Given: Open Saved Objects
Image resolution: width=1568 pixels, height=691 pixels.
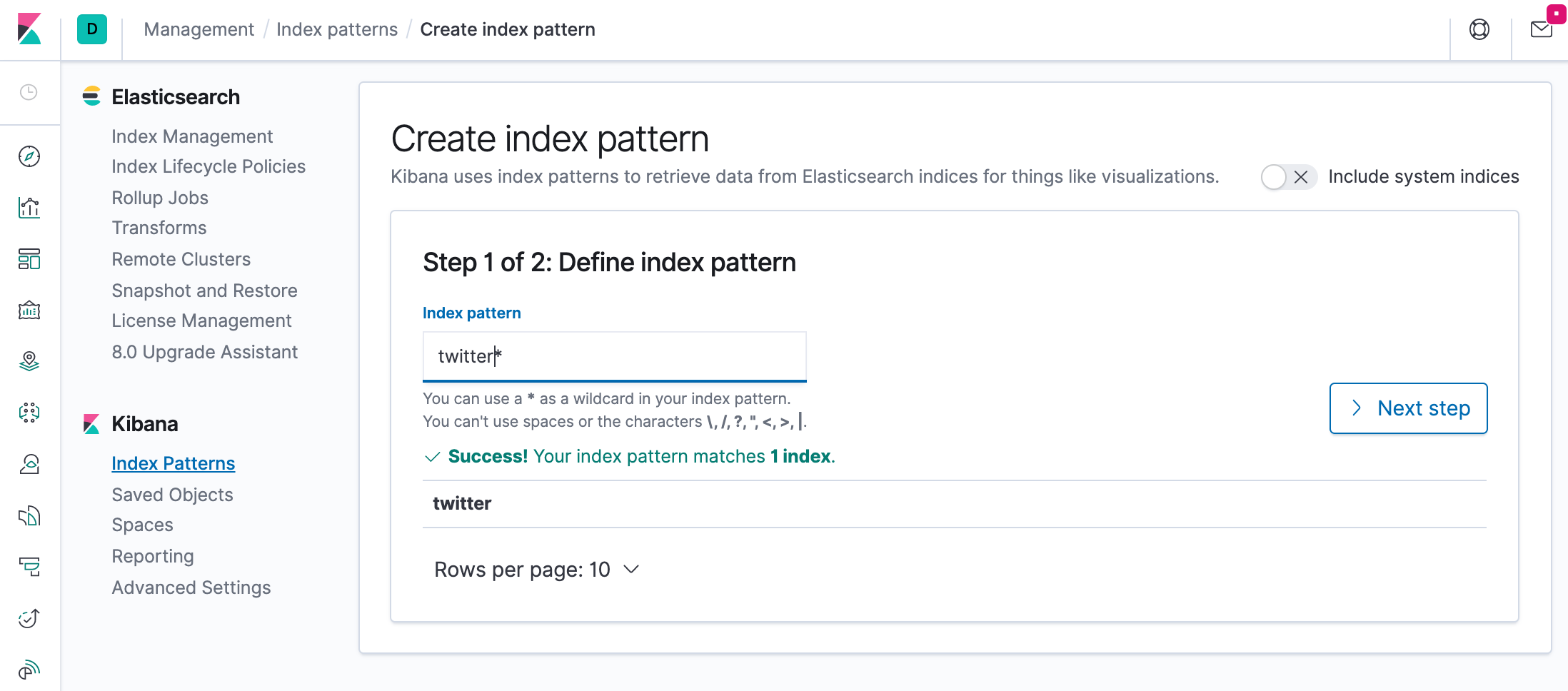Looking at the screenshot, I should (x=172, y=495).
